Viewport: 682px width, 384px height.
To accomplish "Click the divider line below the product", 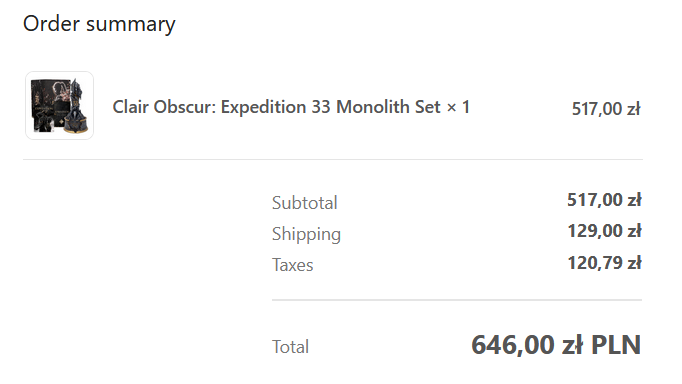I will tap(333, 159).
